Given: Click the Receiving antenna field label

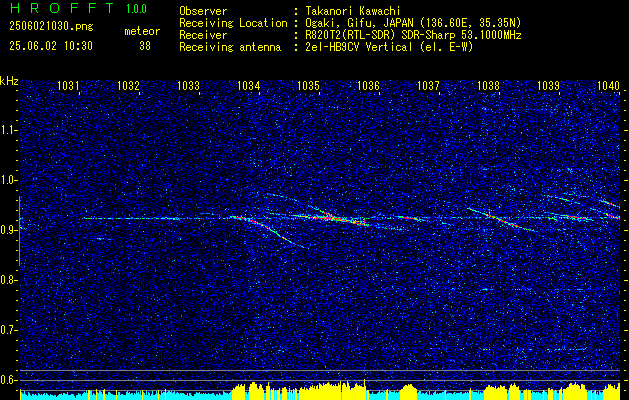Looking at the screenshot, I should (230, 47).
